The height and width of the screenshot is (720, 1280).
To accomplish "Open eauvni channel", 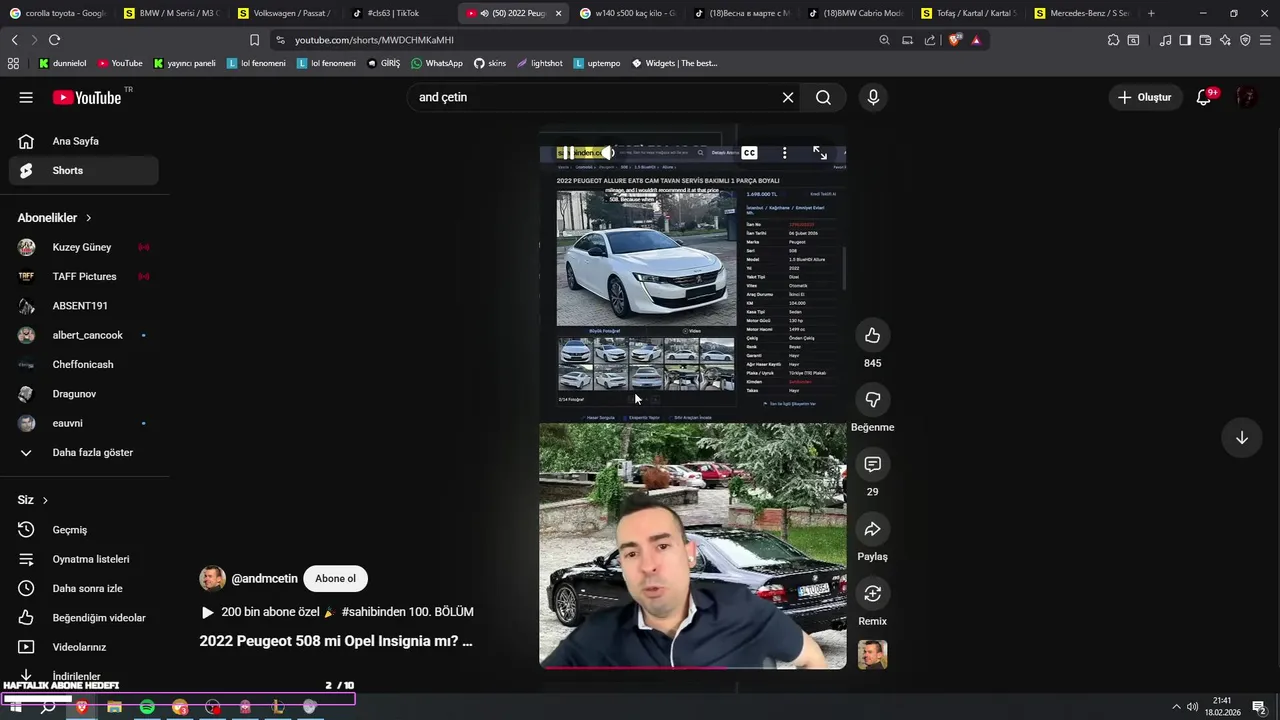I will point(84,423).
